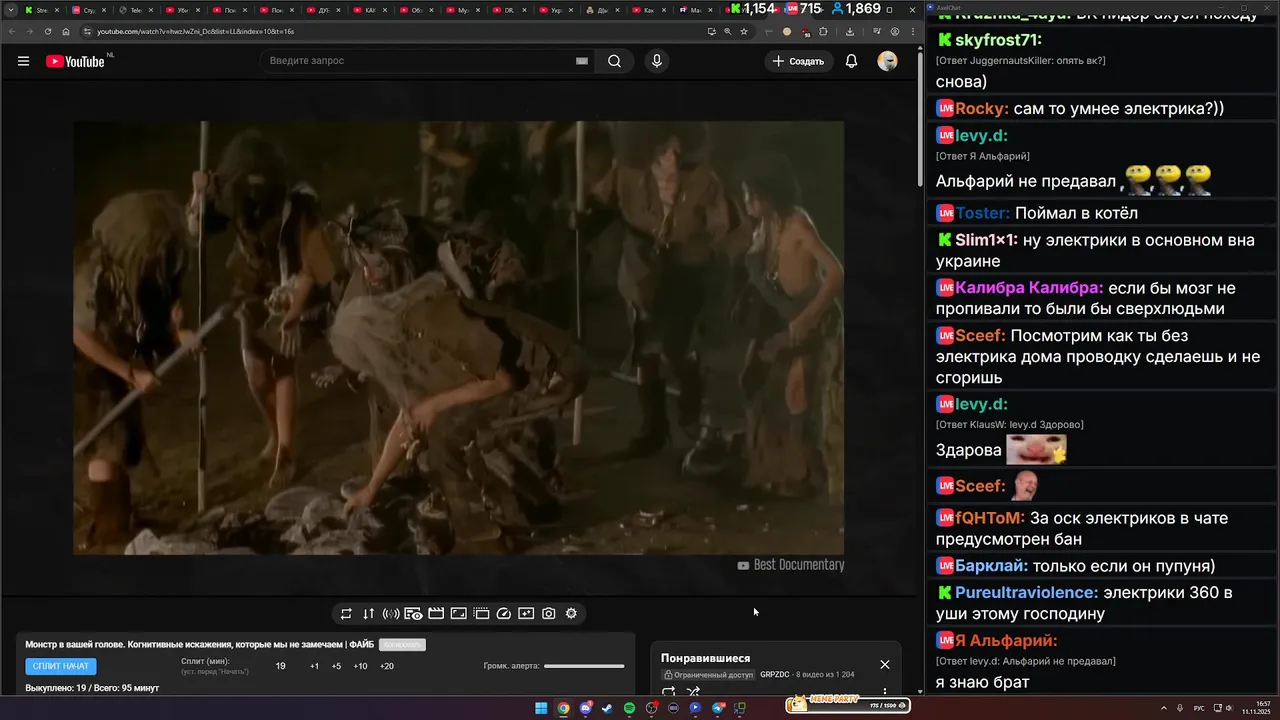
Task: Click the Понравившиеся playlist title
Action: point(705,658)
